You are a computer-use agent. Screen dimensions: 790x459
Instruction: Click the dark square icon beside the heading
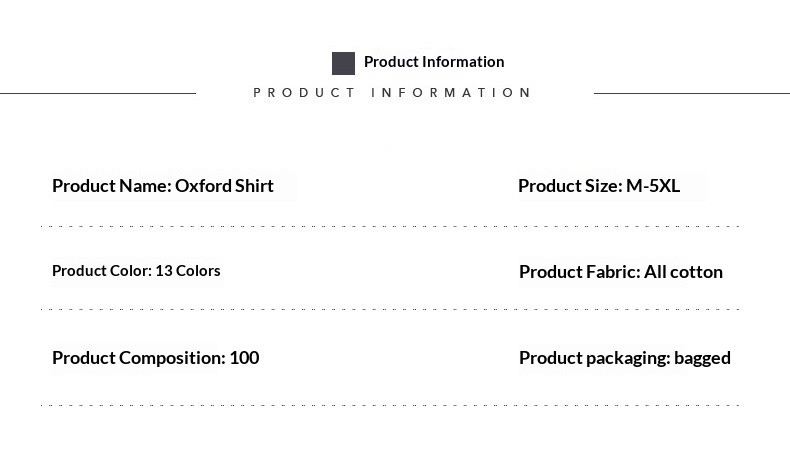click(x=343, y=63)
